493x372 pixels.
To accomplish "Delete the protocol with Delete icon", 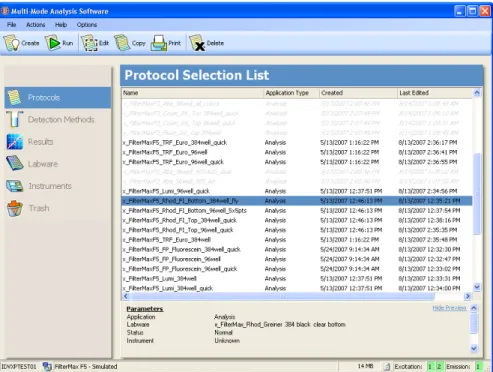I will pos(197,43).
